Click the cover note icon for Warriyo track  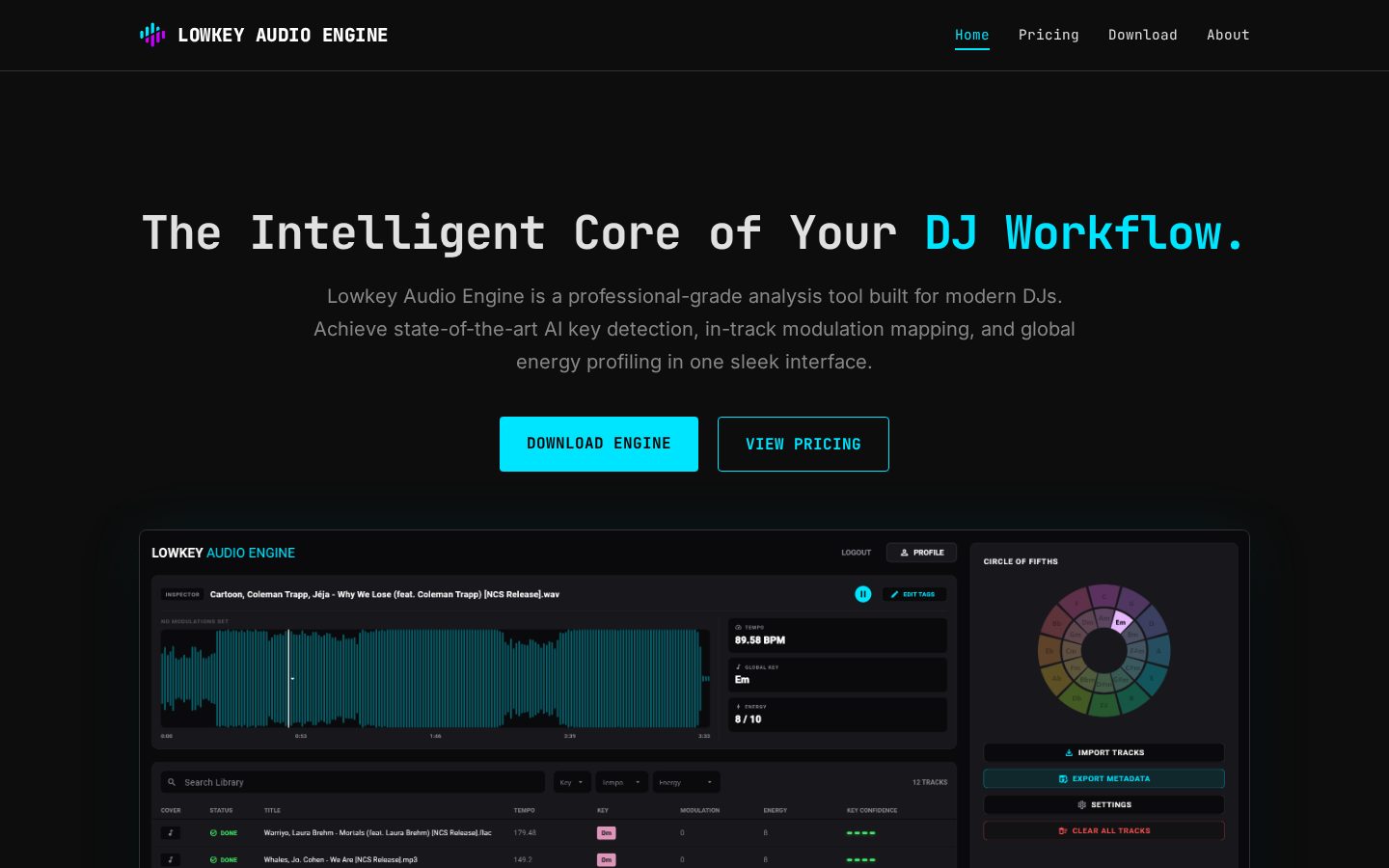tap(171, 832)
